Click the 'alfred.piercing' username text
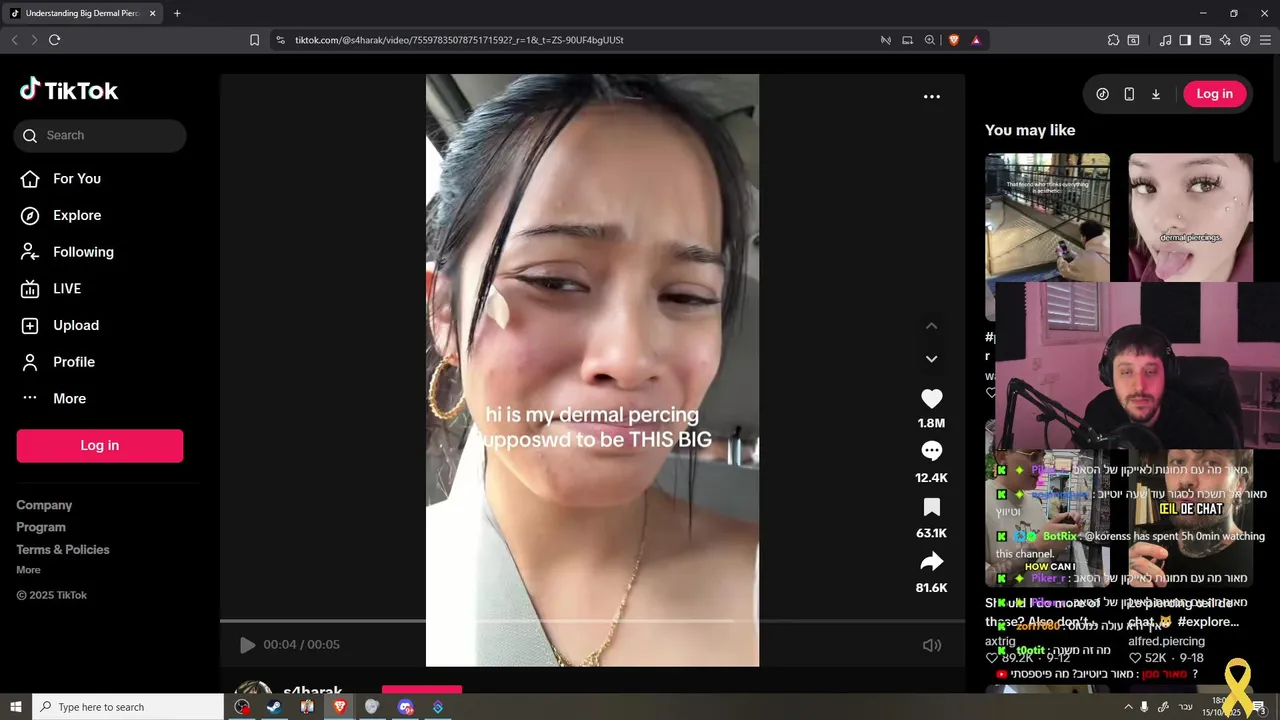The height and width of the screenshot is (720, 1280). click(1167, 641)
